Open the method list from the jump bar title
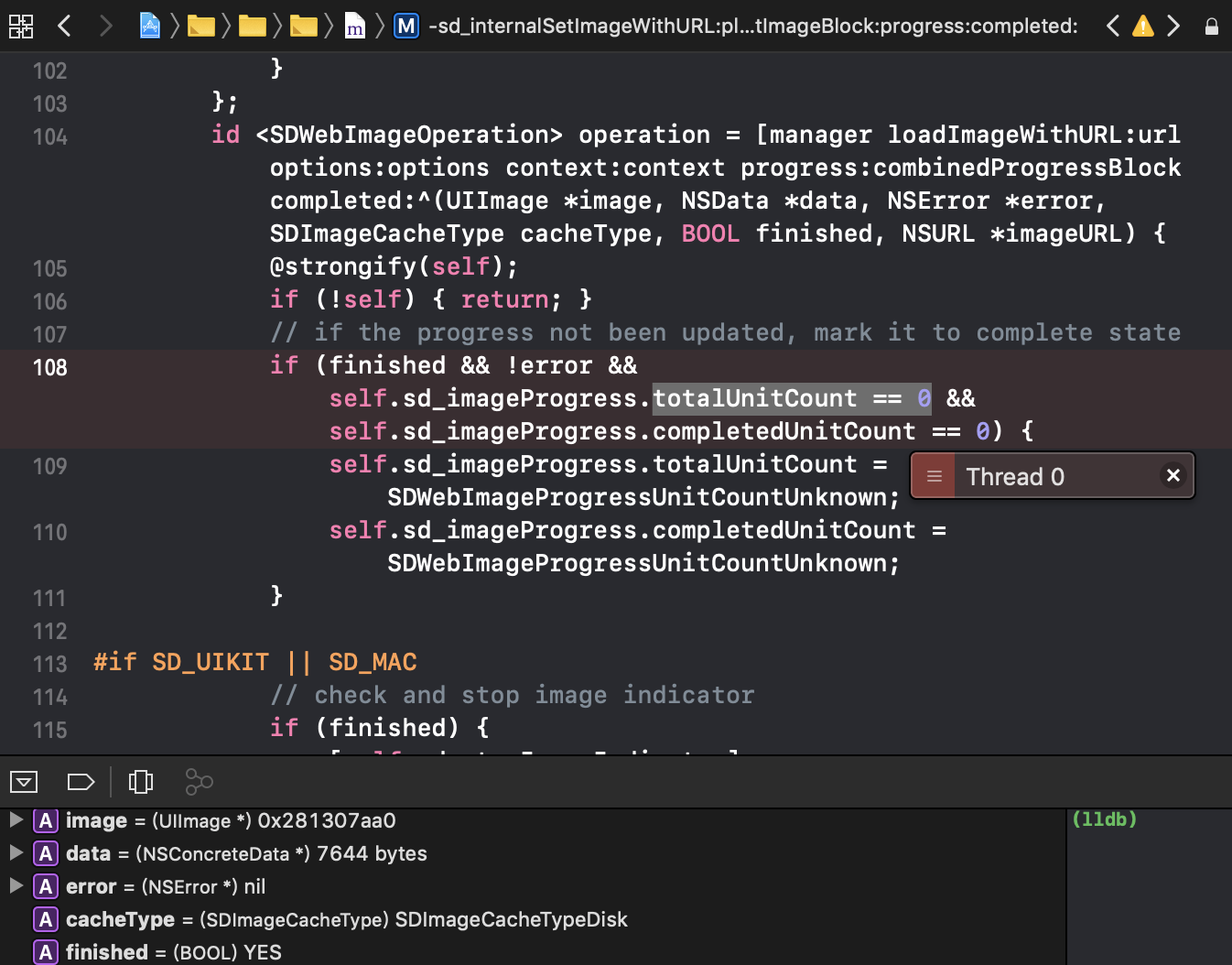The height and width of the screenshot is (965, 1232). (x=751, y=26)
